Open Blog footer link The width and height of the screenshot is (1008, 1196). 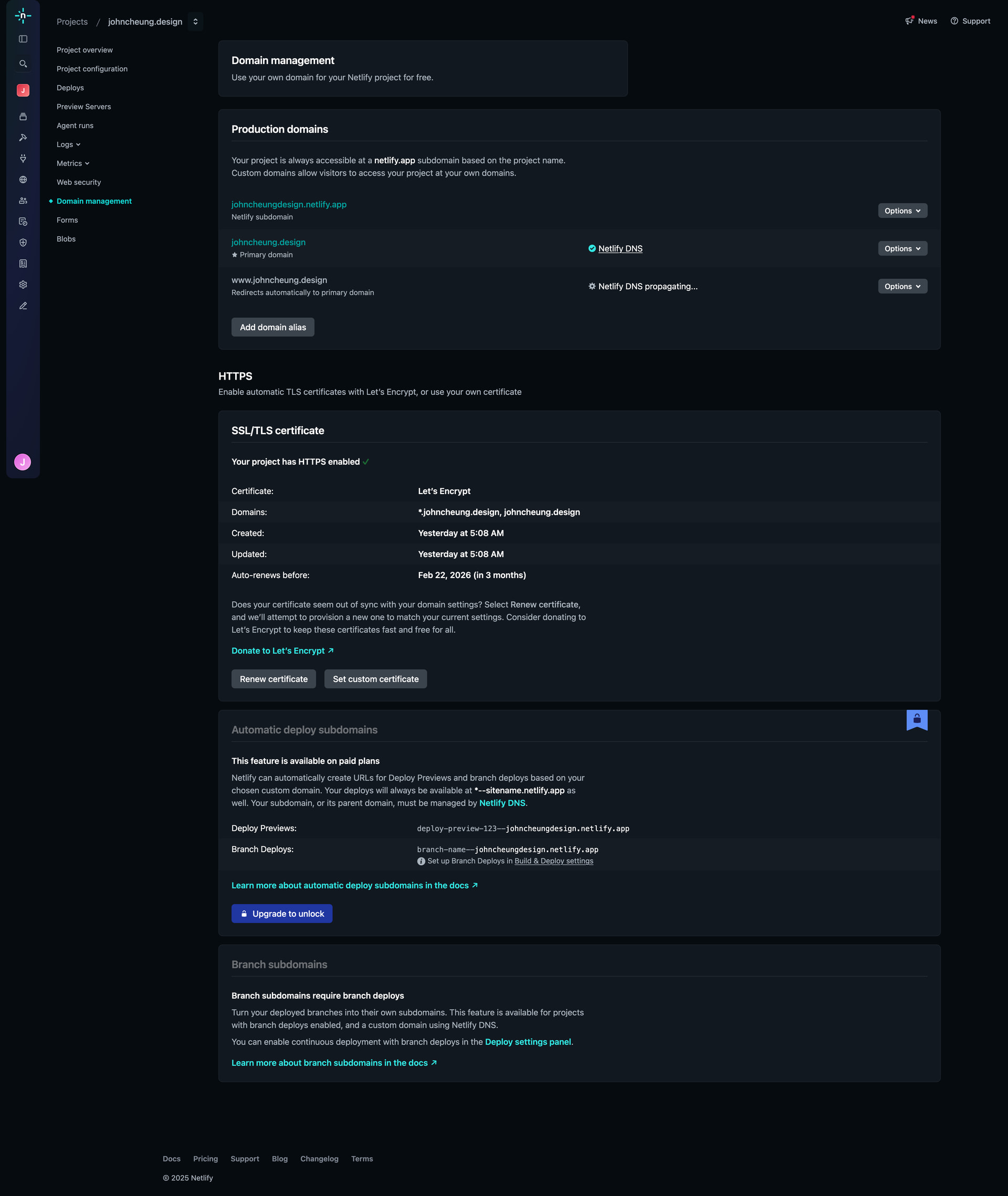pyautogui.click(x=280, y=1159)
